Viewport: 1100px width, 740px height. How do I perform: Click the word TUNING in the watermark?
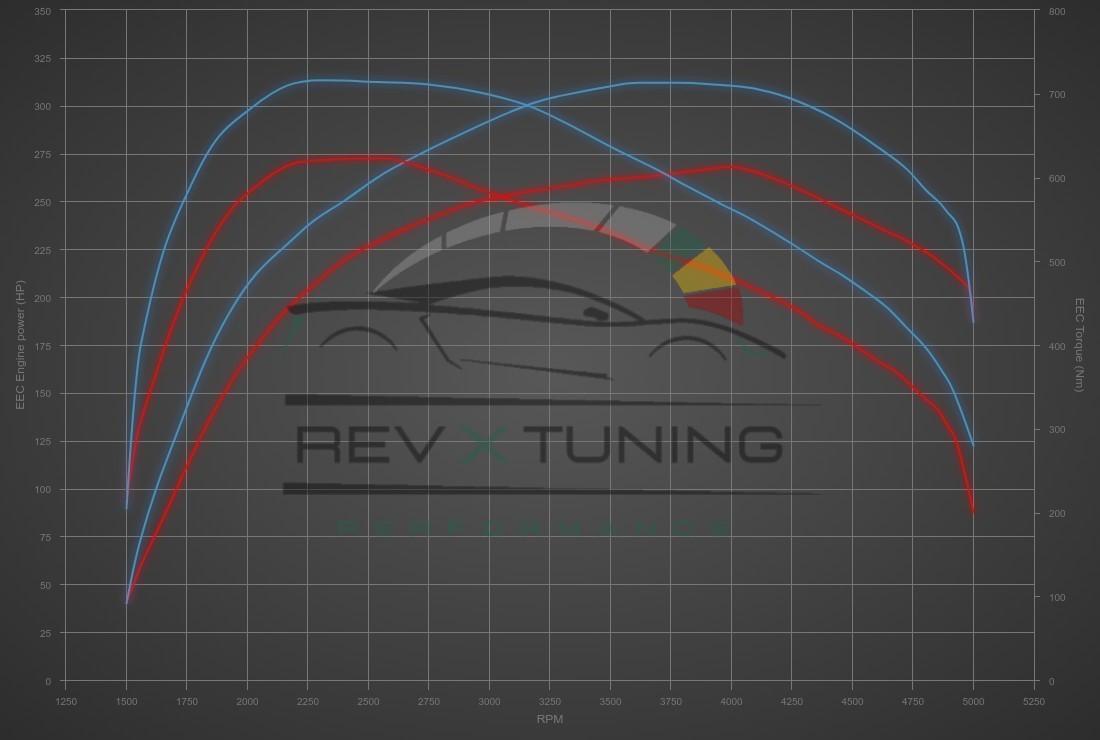point(655,444)
